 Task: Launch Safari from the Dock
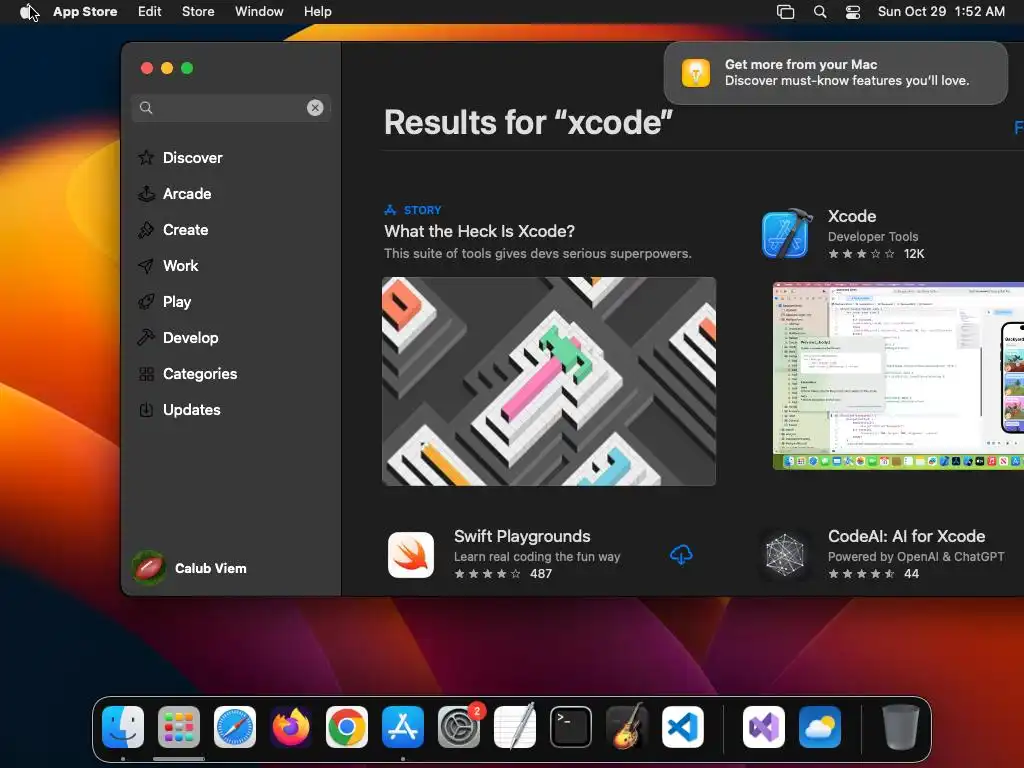(x=235, y=727)
